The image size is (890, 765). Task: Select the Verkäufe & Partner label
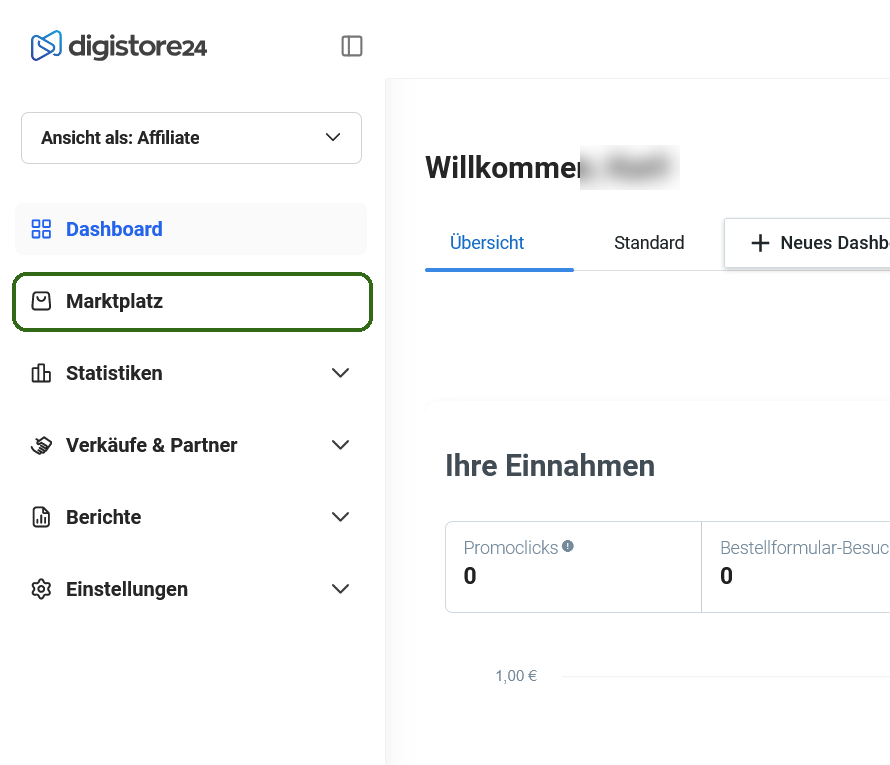(x=152, y=445)
